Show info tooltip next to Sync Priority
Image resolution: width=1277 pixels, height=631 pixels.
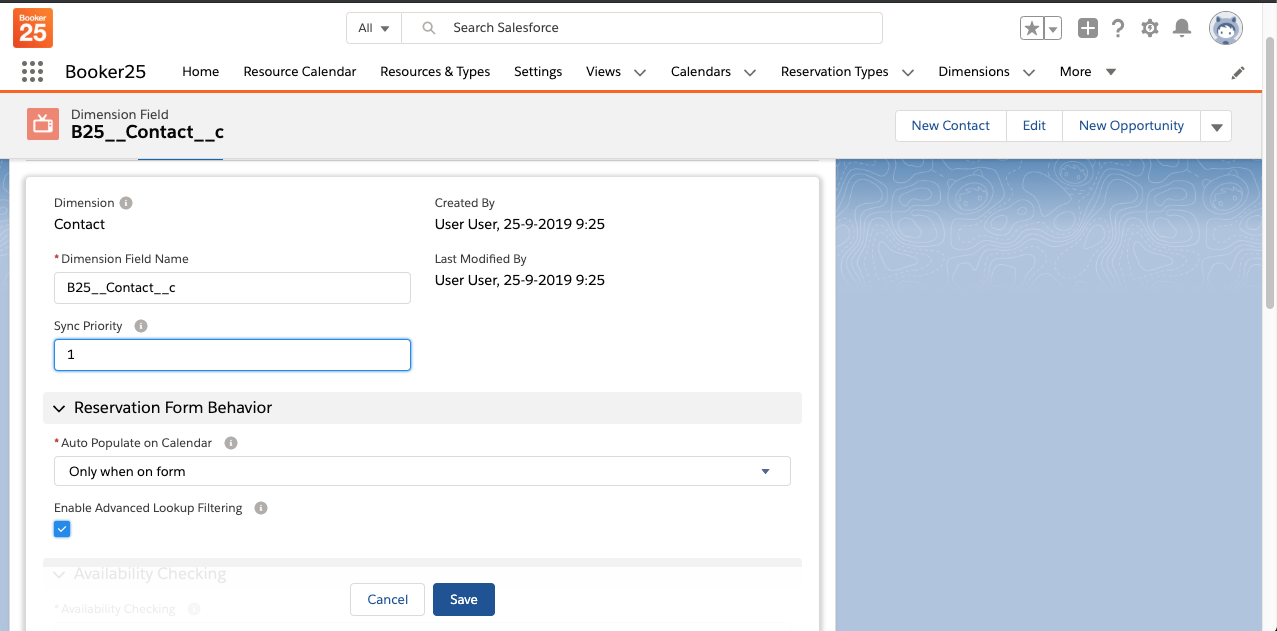(x=141, y=326)
